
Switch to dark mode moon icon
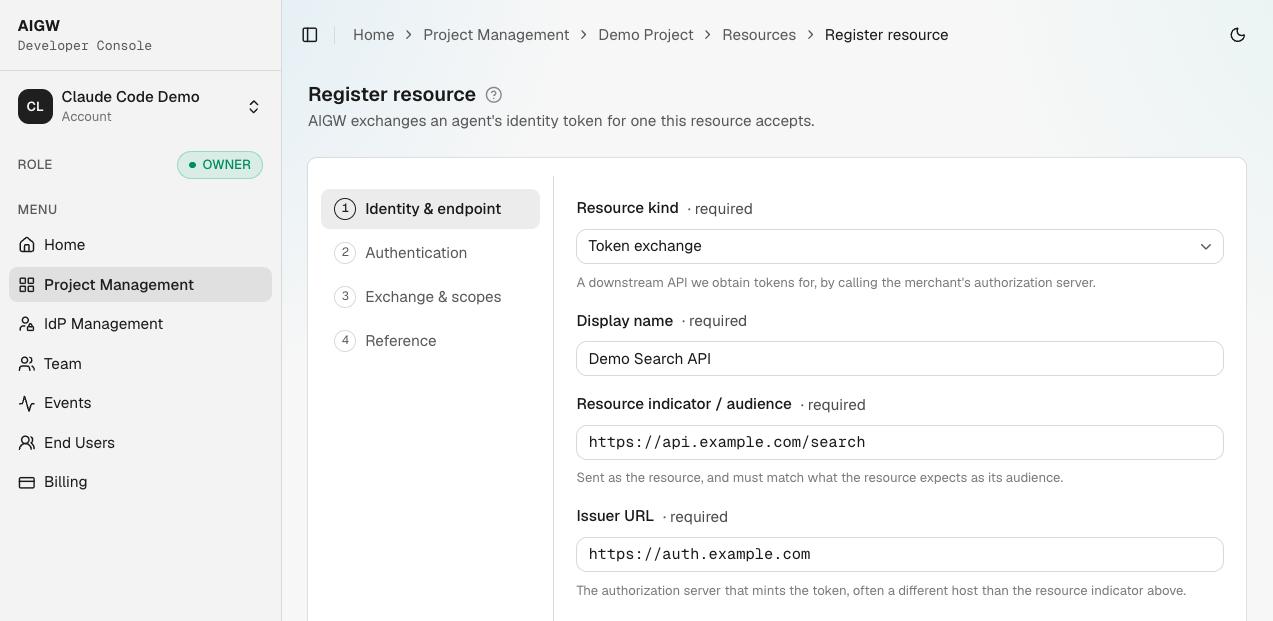(1238, 35)
